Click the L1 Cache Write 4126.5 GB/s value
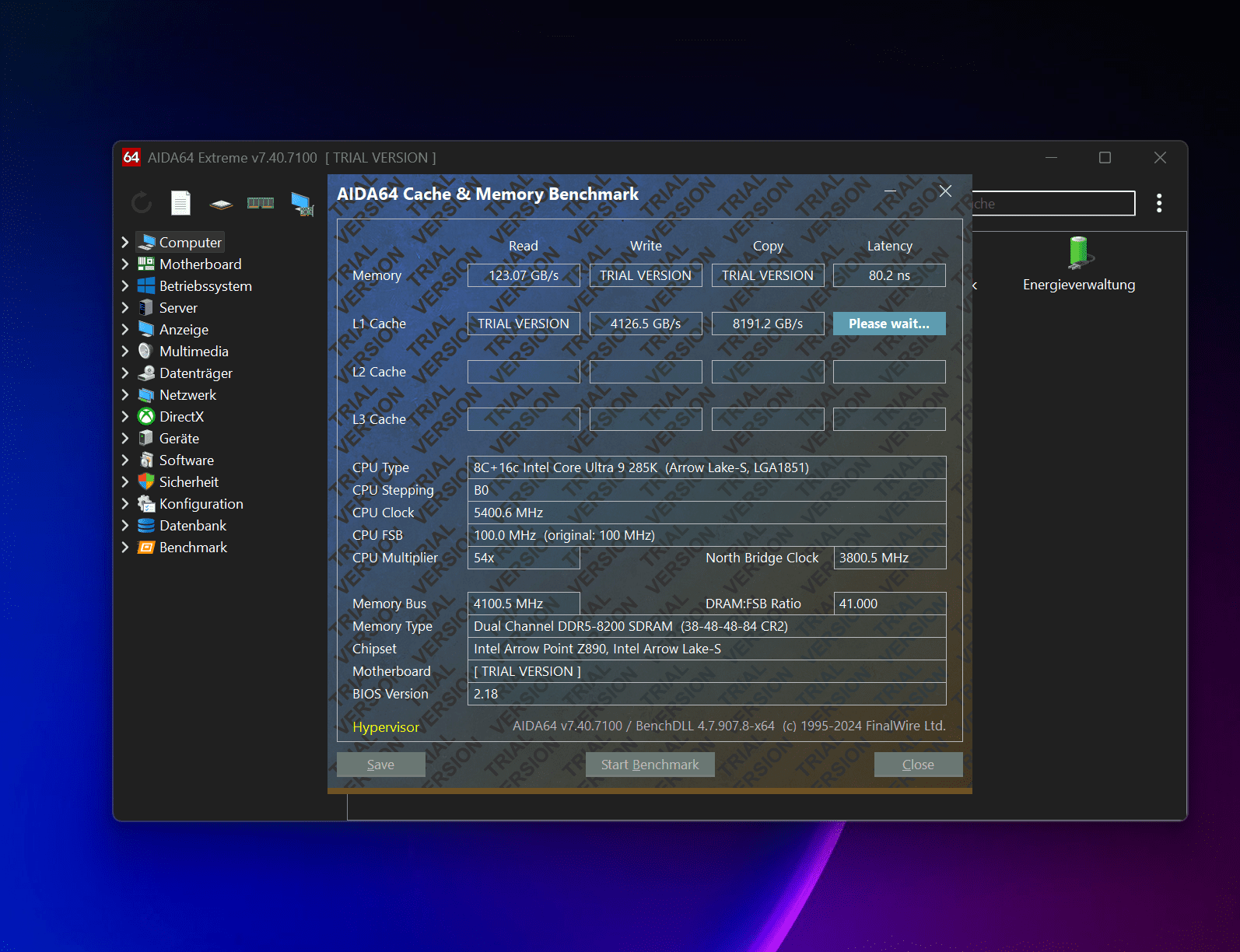This screenshot has width=1240, height=952. coord(646,324)
